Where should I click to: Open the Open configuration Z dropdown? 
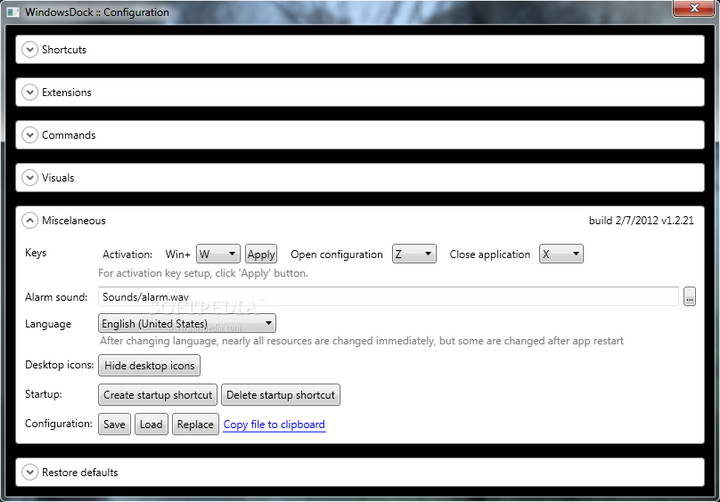coord(414,254)
